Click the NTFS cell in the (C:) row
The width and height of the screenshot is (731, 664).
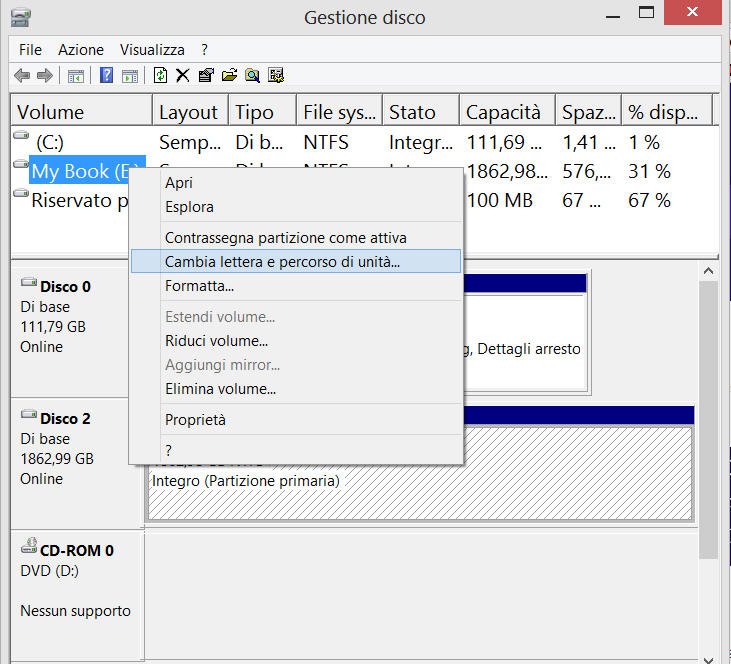tap(326, 142)
